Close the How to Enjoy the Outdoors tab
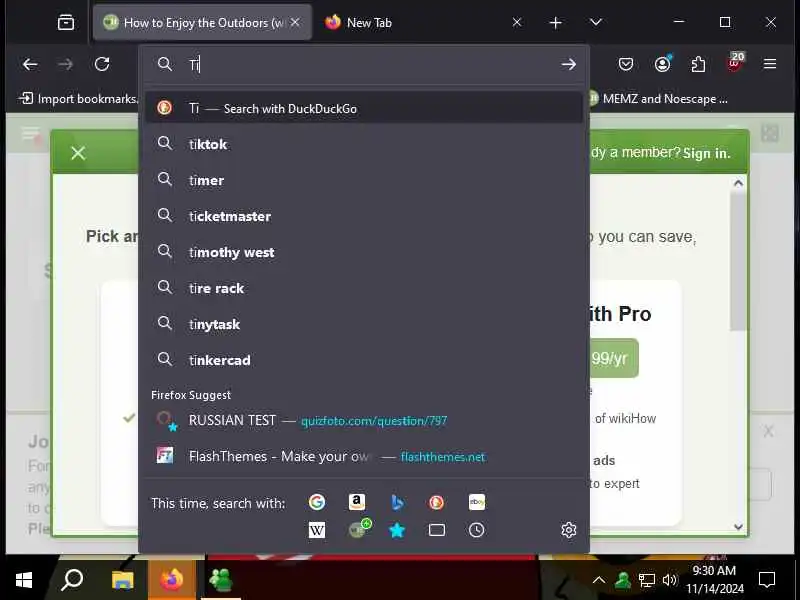 (x=295, y=22)
